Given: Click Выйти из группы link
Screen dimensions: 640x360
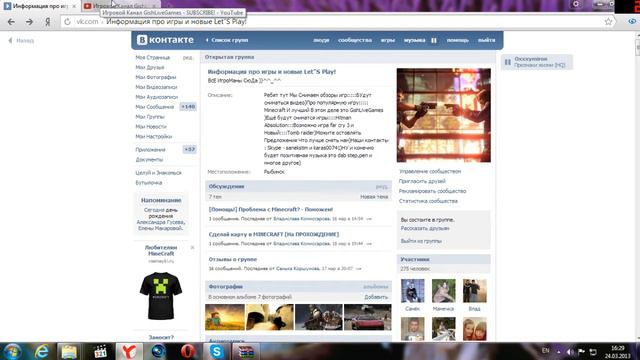Looking at the screenshot, I should (421, 241).
